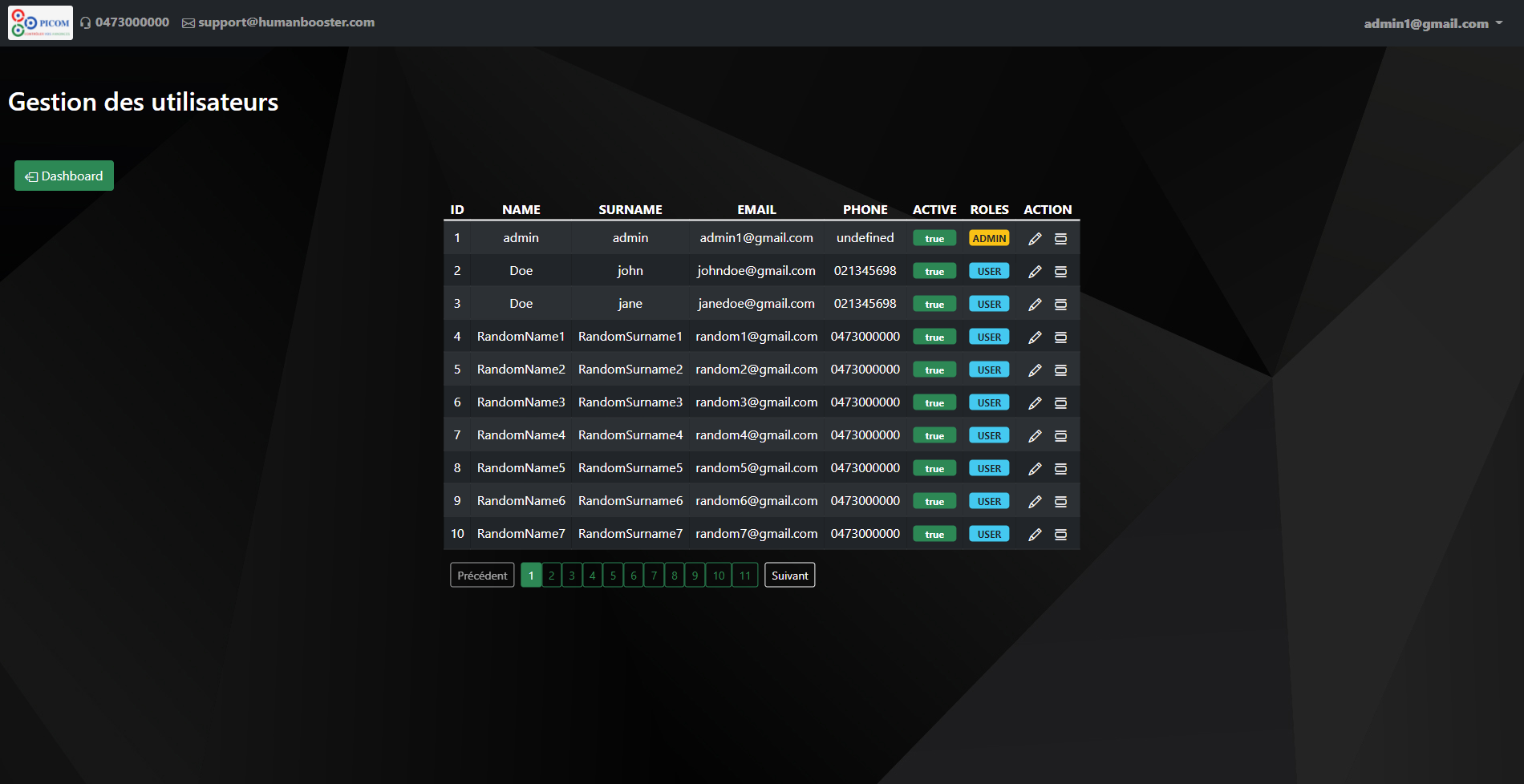Click the pencil edit icon for admin row
The height and width of the screenshot is (784, 1524).
(x=1035, y=239)
